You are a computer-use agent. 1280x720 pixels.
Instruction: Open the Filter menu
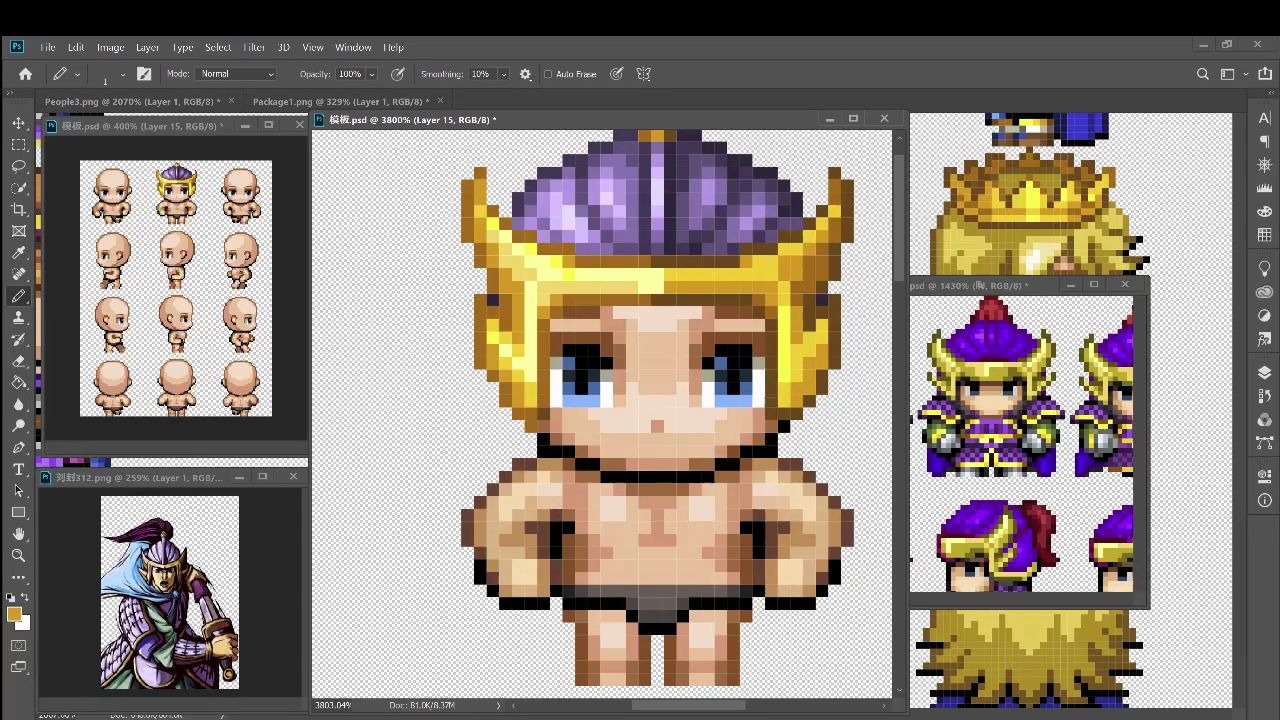(x=253, y=47)
